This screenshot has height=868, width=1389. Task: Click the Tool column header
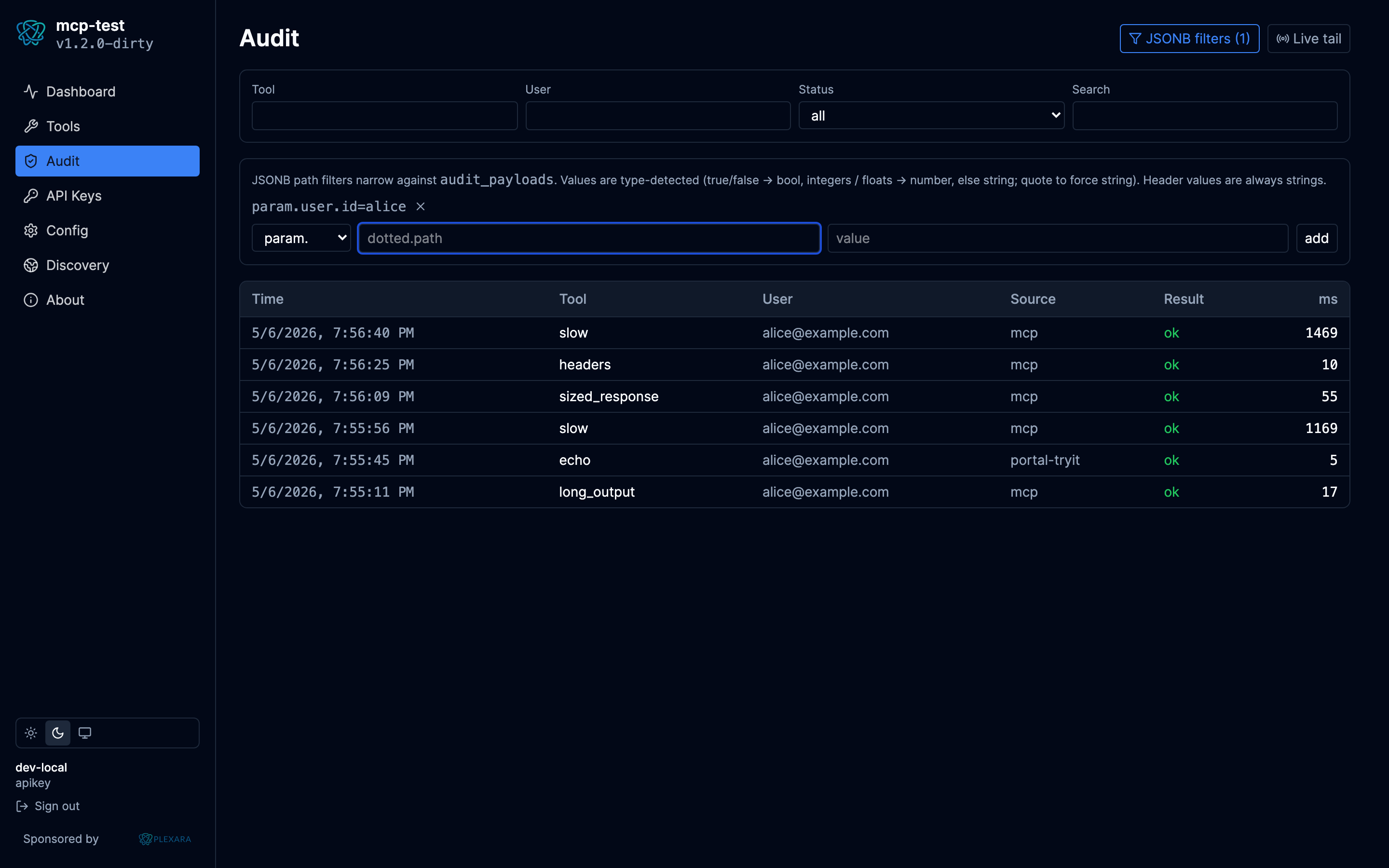pos(573,299)
